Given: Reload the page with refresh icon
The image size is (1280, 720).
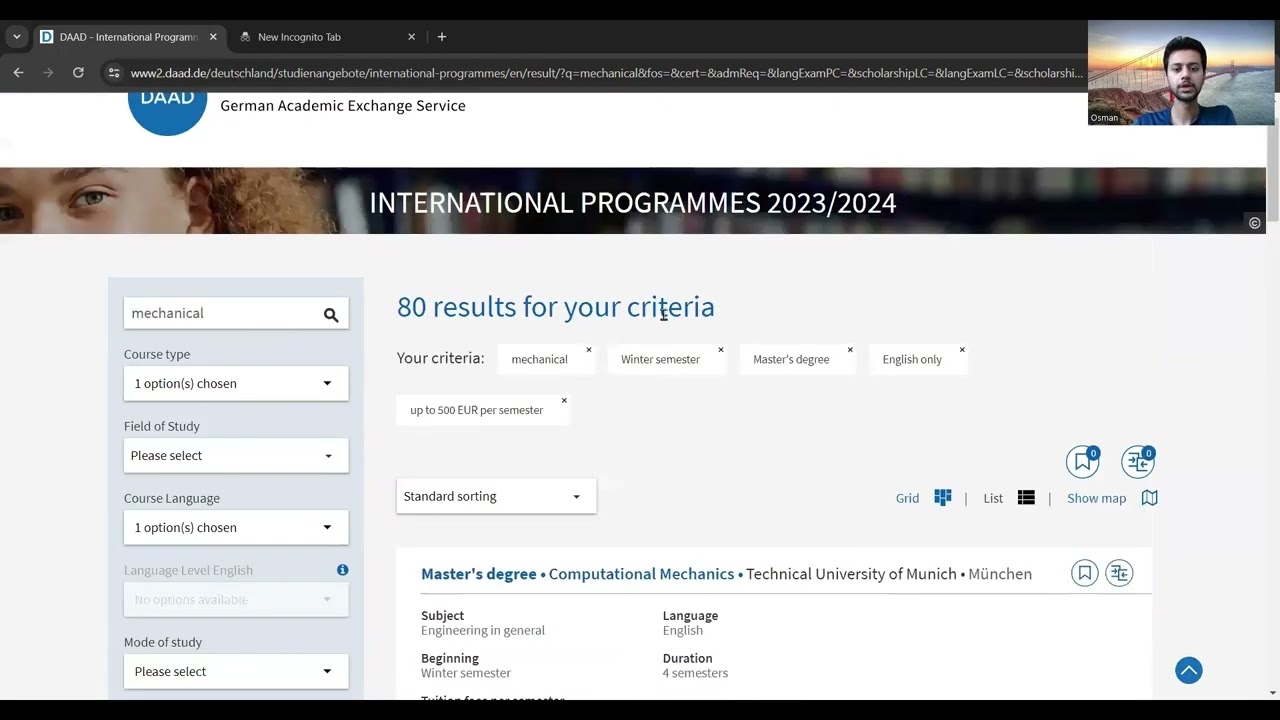Looking at the screenshot, I should [78, 73].
